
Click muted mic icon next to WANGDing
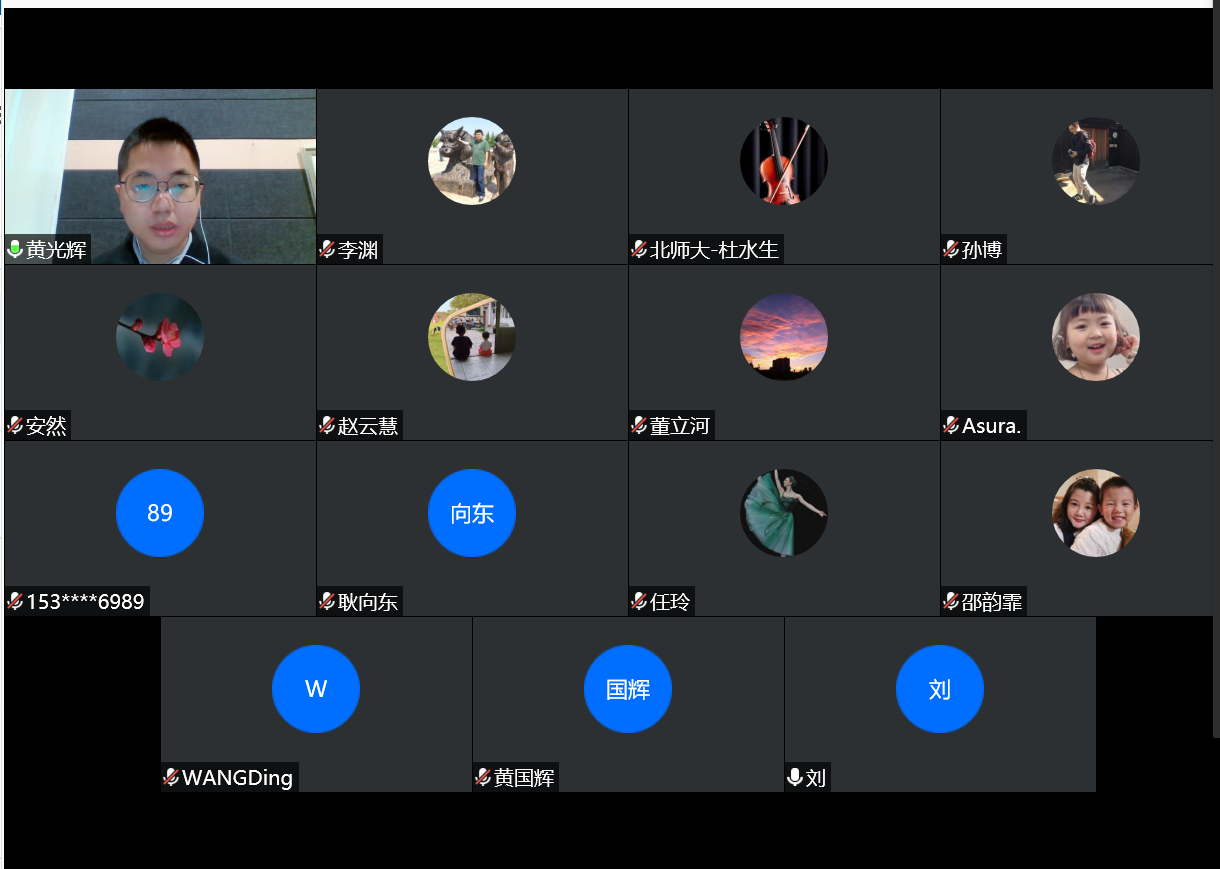coord(171,777)
